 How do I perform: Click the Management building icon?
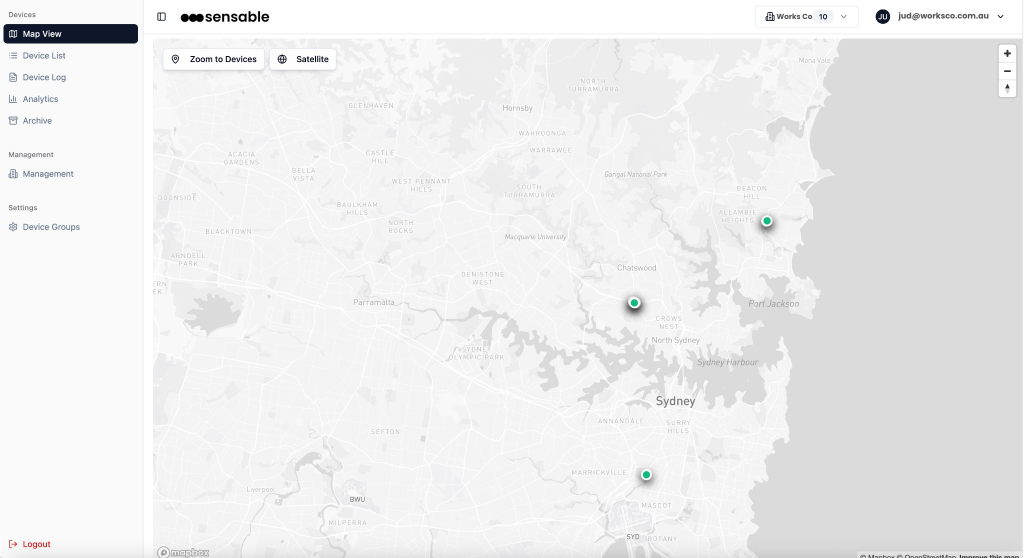click(13, 174)
